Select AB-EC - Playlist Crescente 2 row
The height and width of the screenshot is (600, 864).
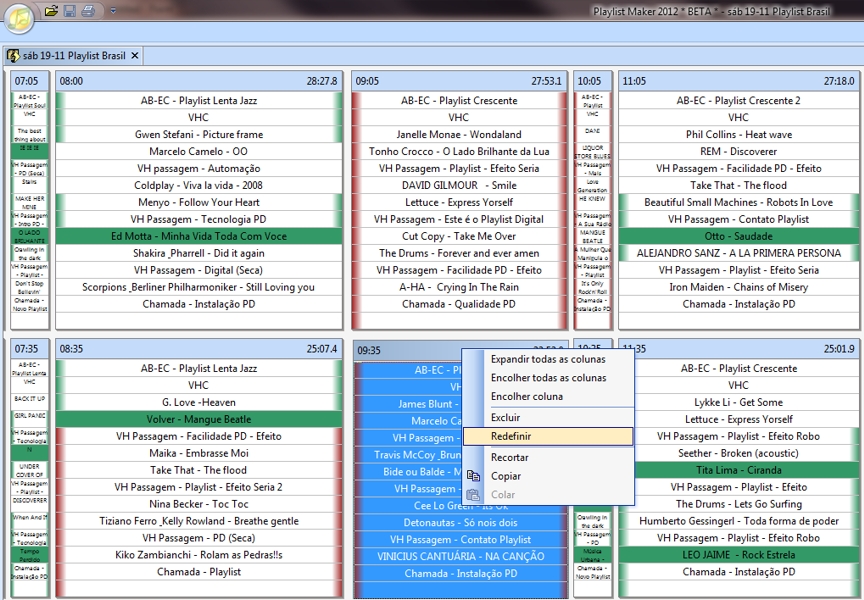coord(738,101)
